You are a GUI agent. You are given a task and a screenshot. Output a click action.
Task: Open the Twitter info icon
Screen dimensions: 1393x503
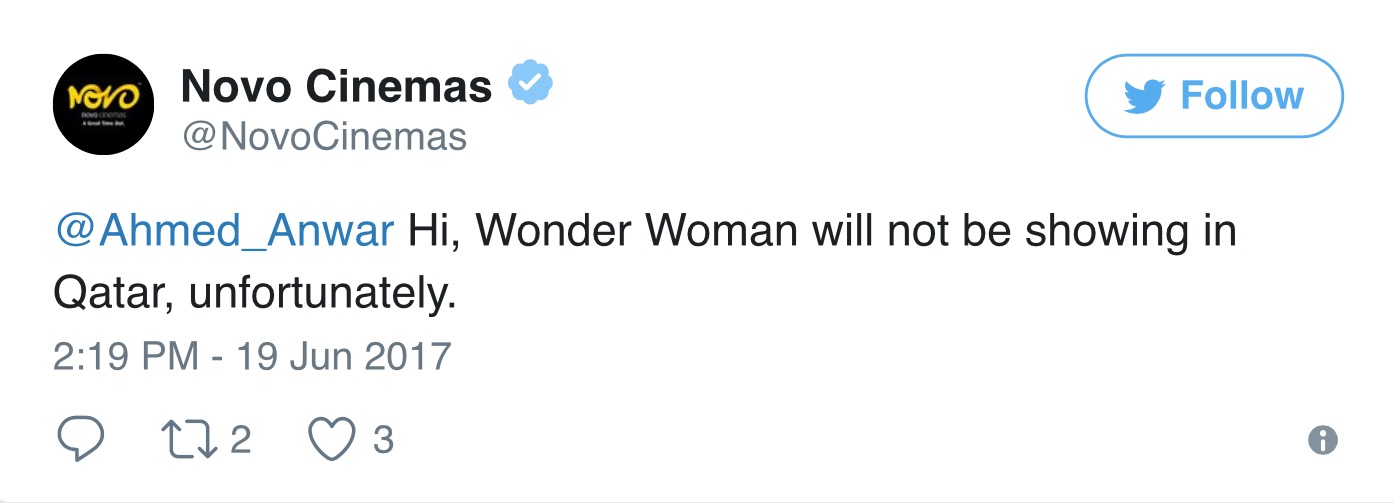[1323, 440]
